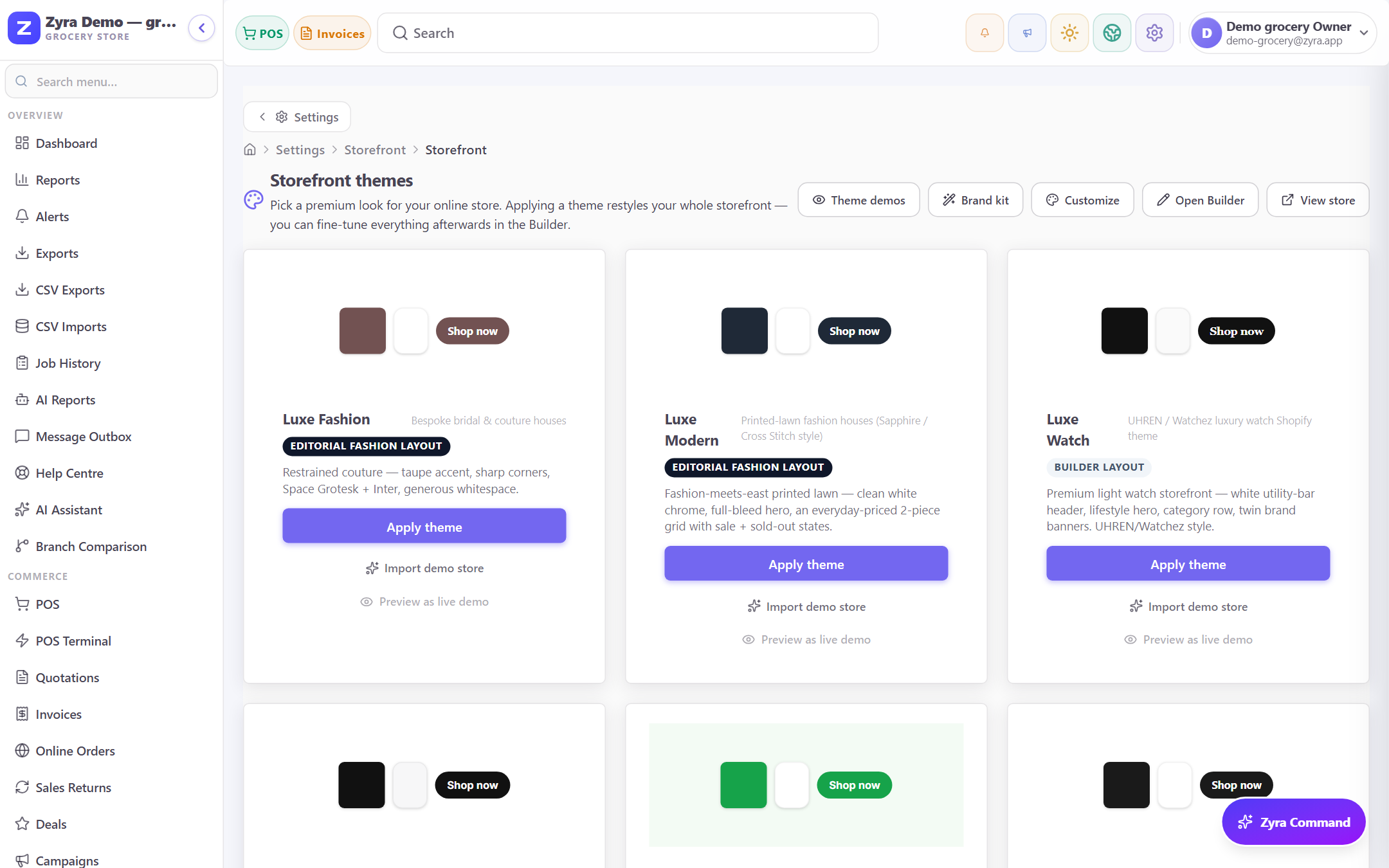Viewport: 1389px width, 868px height.
Task: Open CSV Imports in sidebar
Action: click(x=111, y=327)
